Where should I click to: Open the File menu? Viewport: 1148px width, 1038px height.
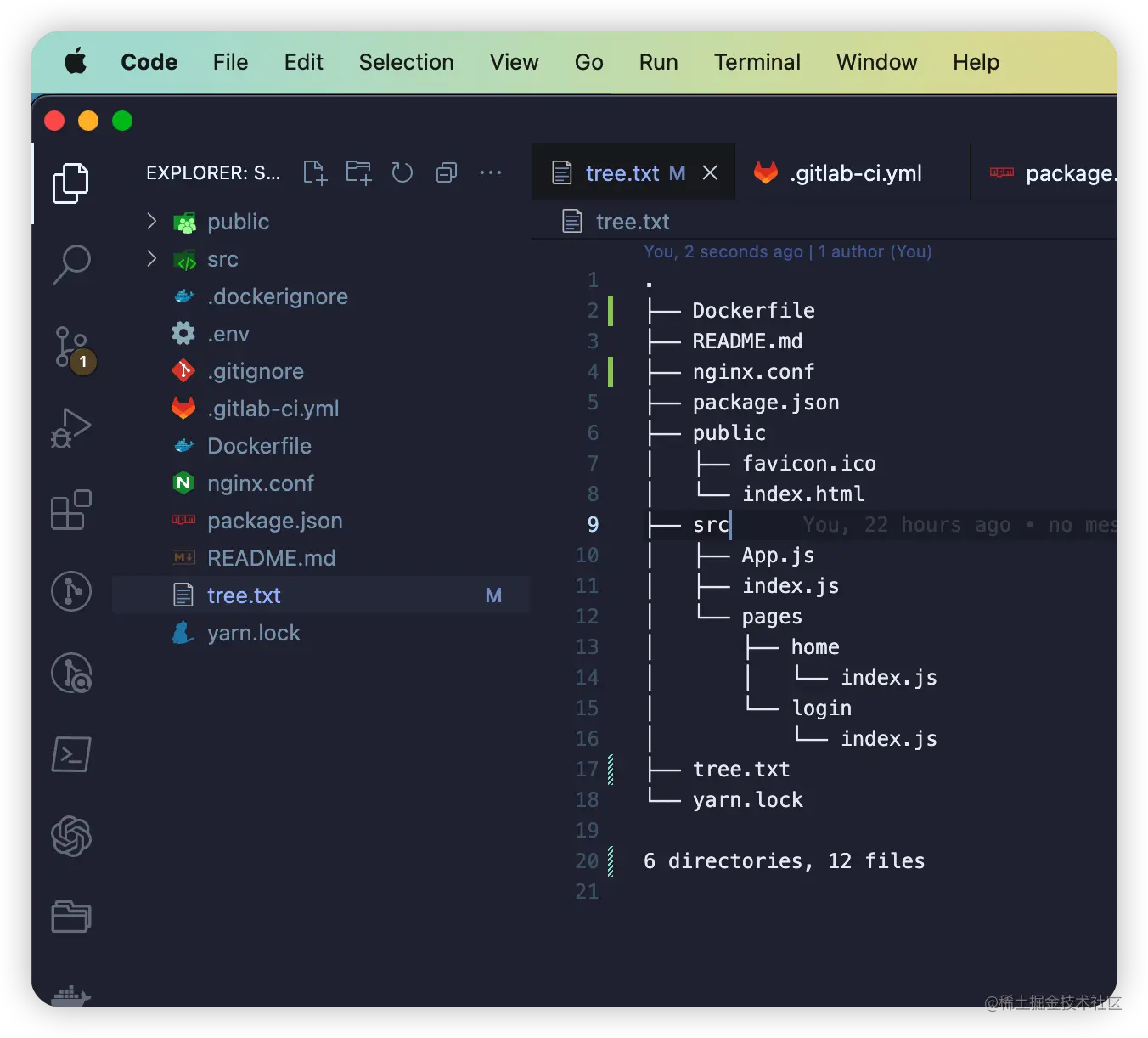pyautogui.click(x=230, y=62)
